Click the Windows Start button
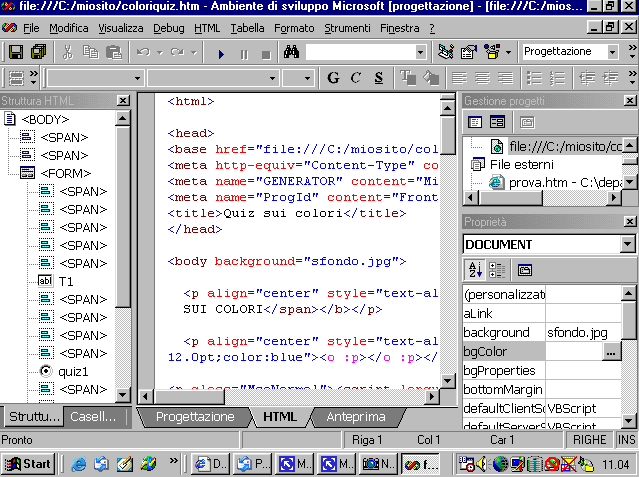The height and width of the screenshot is (477, 639). coord(28,464)
